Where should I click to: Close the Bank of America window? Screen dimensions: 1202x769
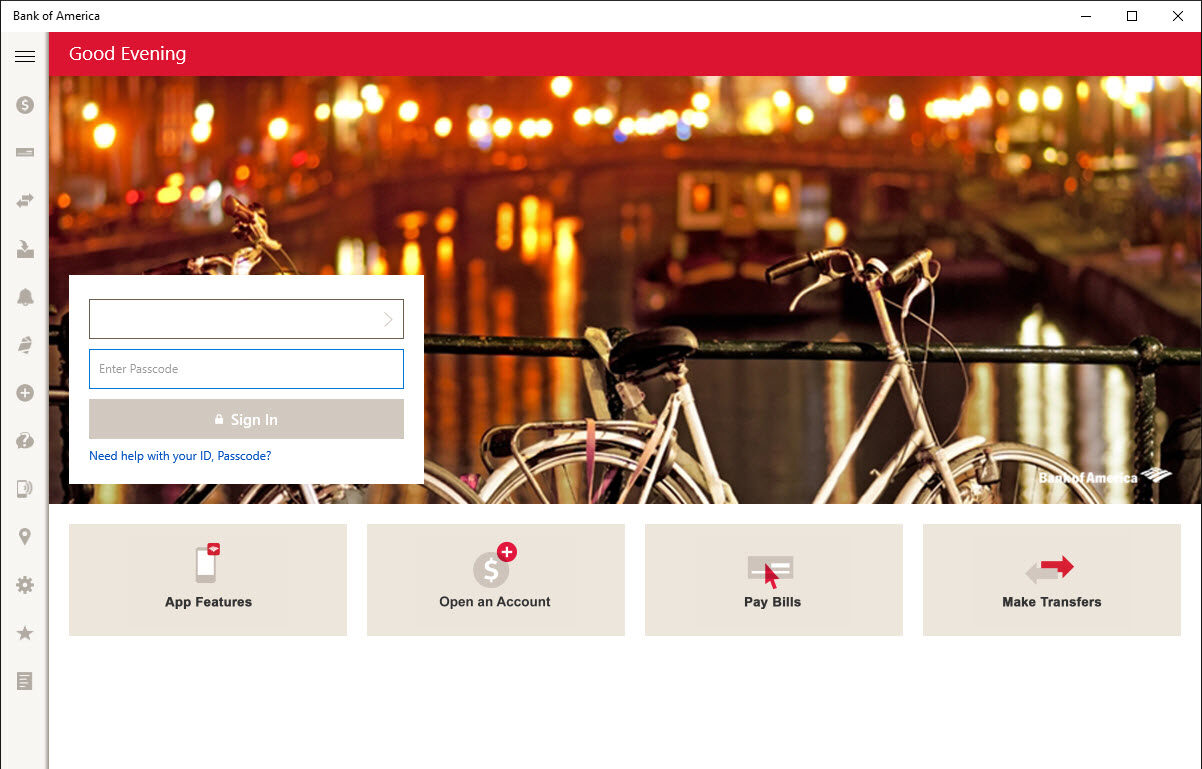[1178, 16]
